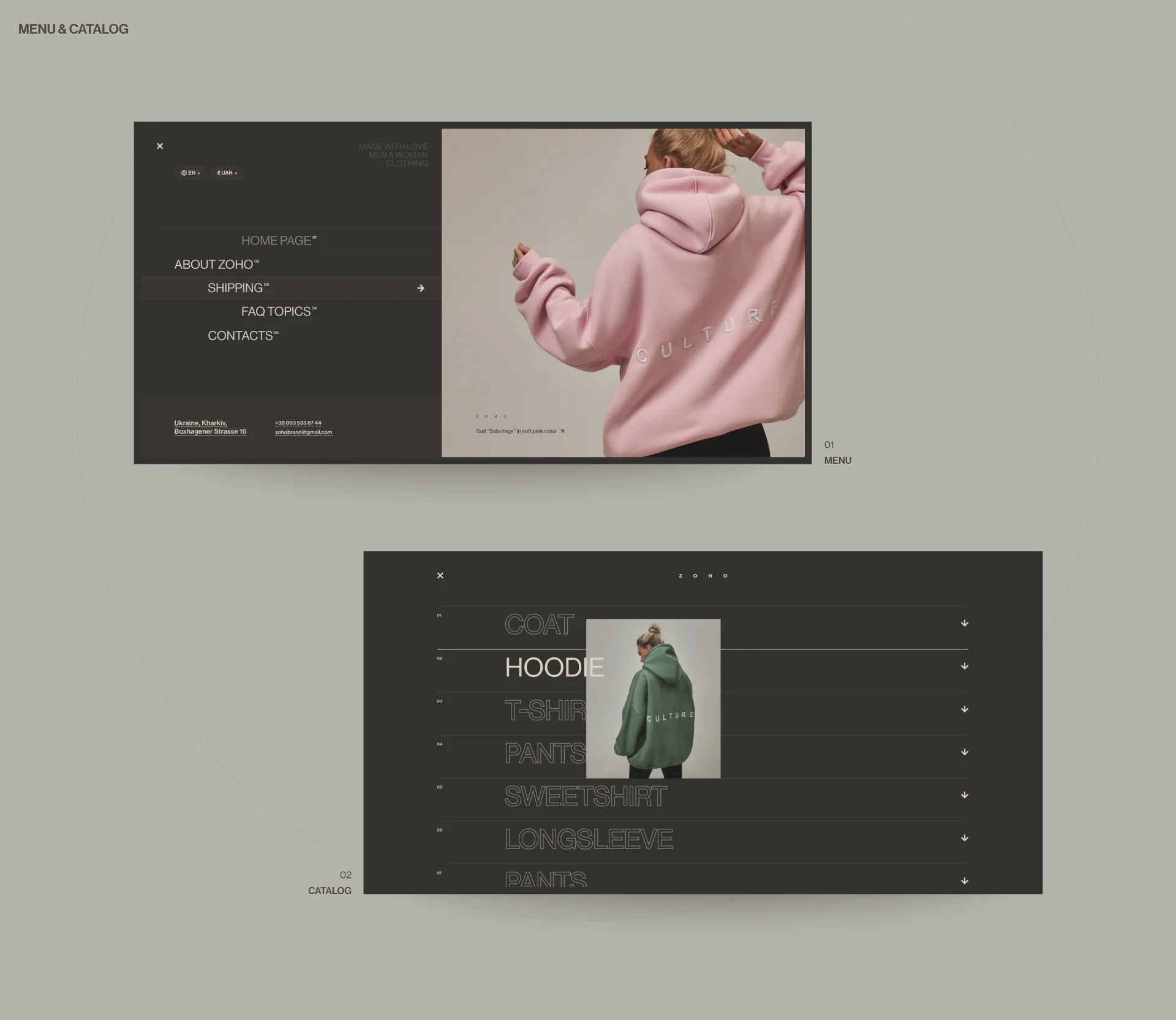Viewport: 1176px width, 1020px height.
Task: Click the down arrow next to SWEETSHIRT
Action: click(964, 795)
